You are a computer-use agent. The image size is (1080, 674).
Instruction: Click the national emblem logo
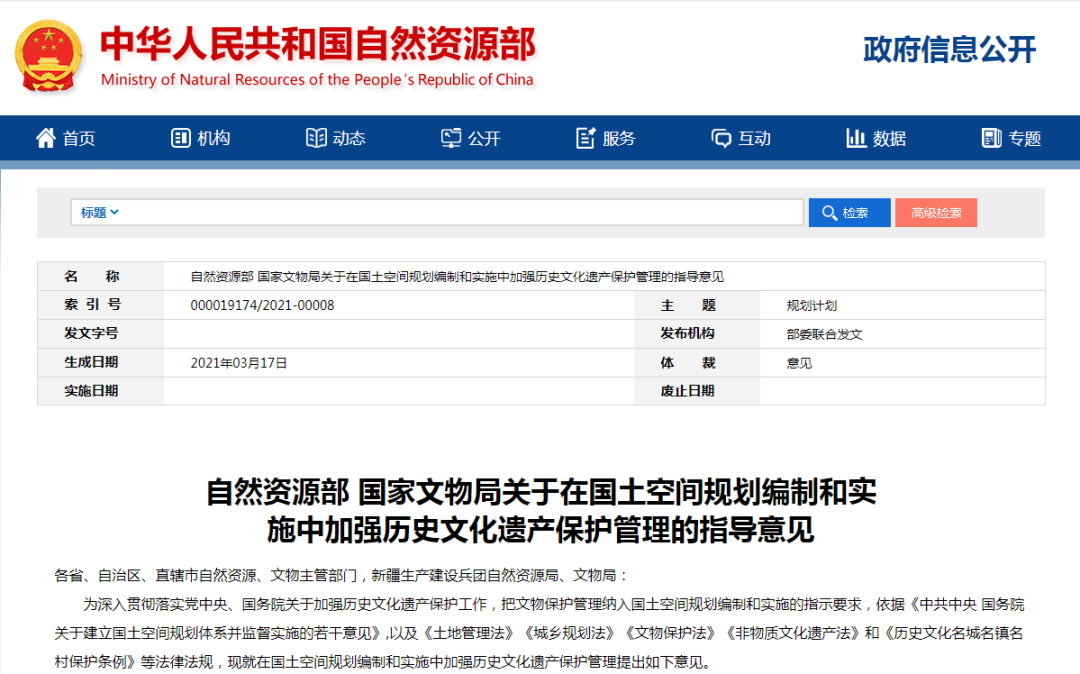click(x=48, y=56)
